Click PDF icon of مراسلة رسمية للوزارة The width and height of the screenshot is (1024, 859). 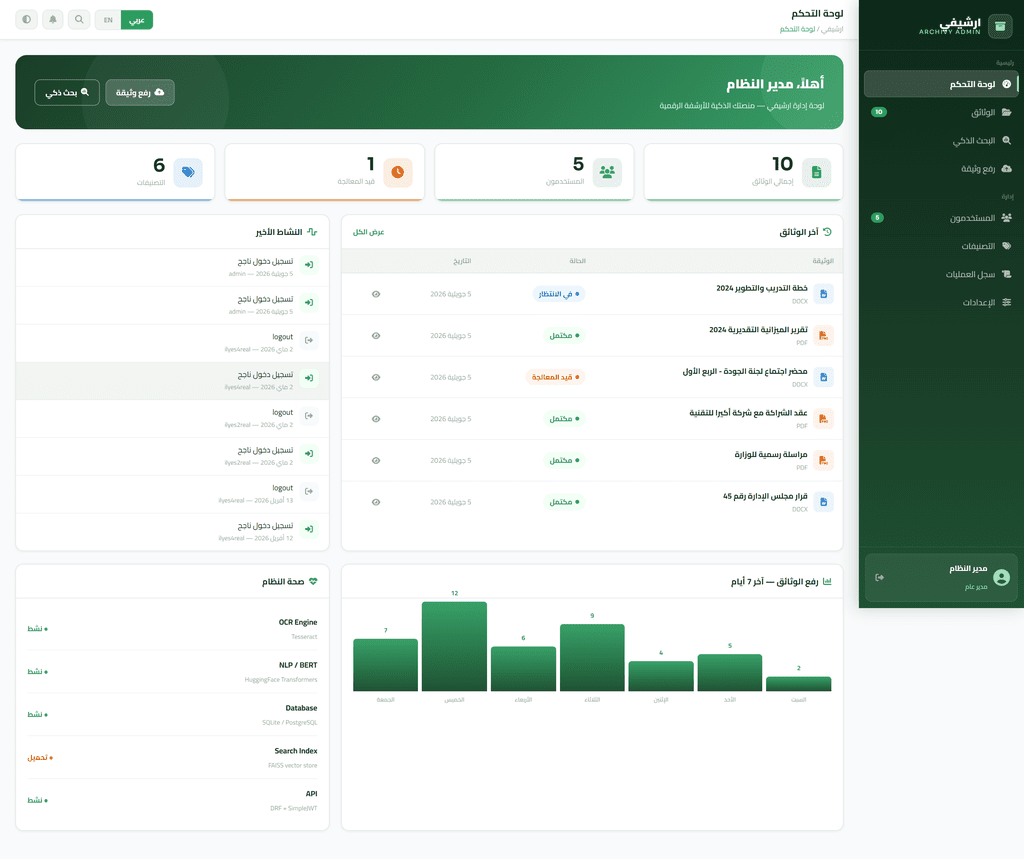(x=824, y=461)
